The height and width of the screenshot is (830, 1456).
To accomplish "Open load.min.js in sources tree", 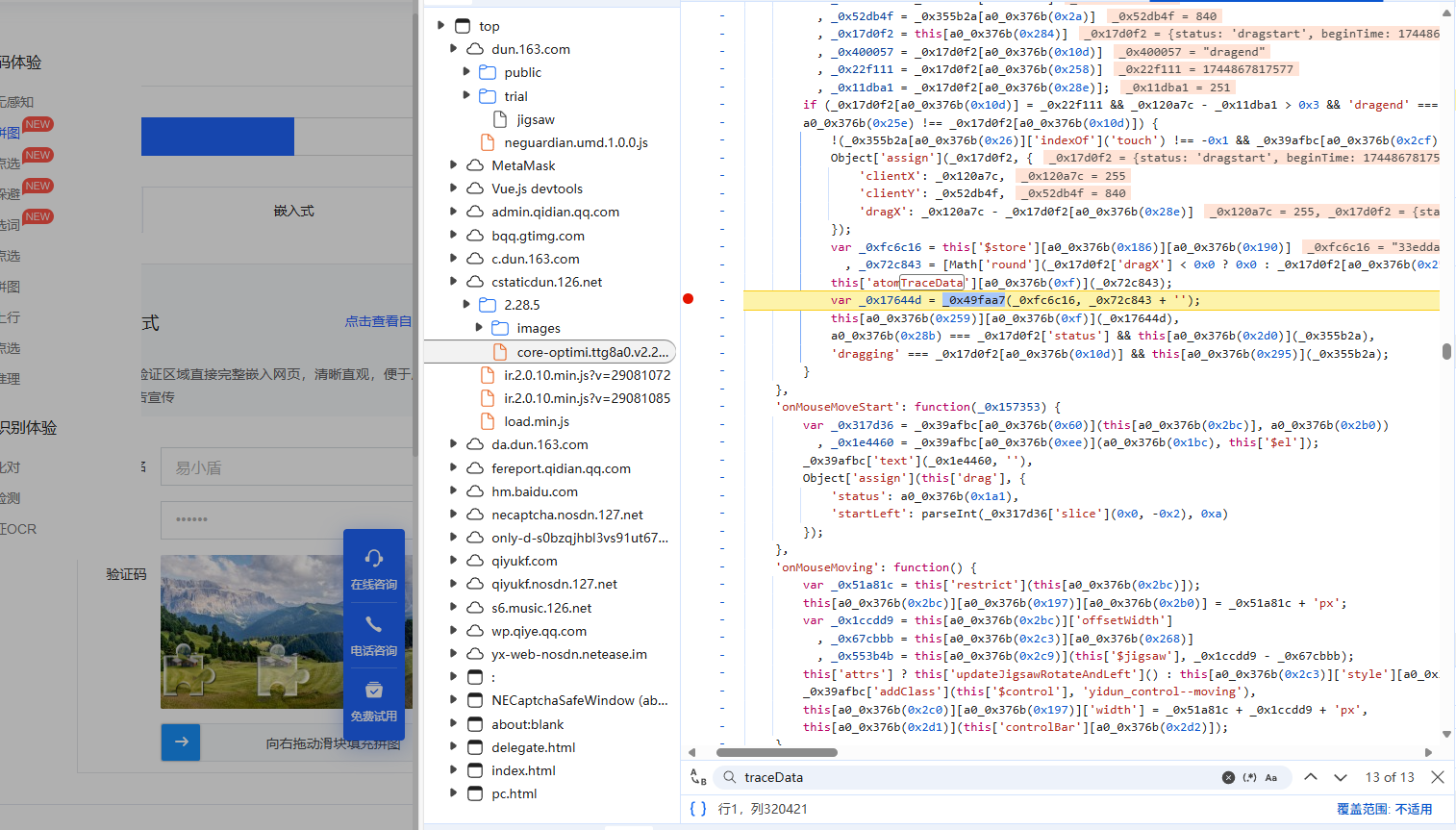I will (x=536, y=421).
